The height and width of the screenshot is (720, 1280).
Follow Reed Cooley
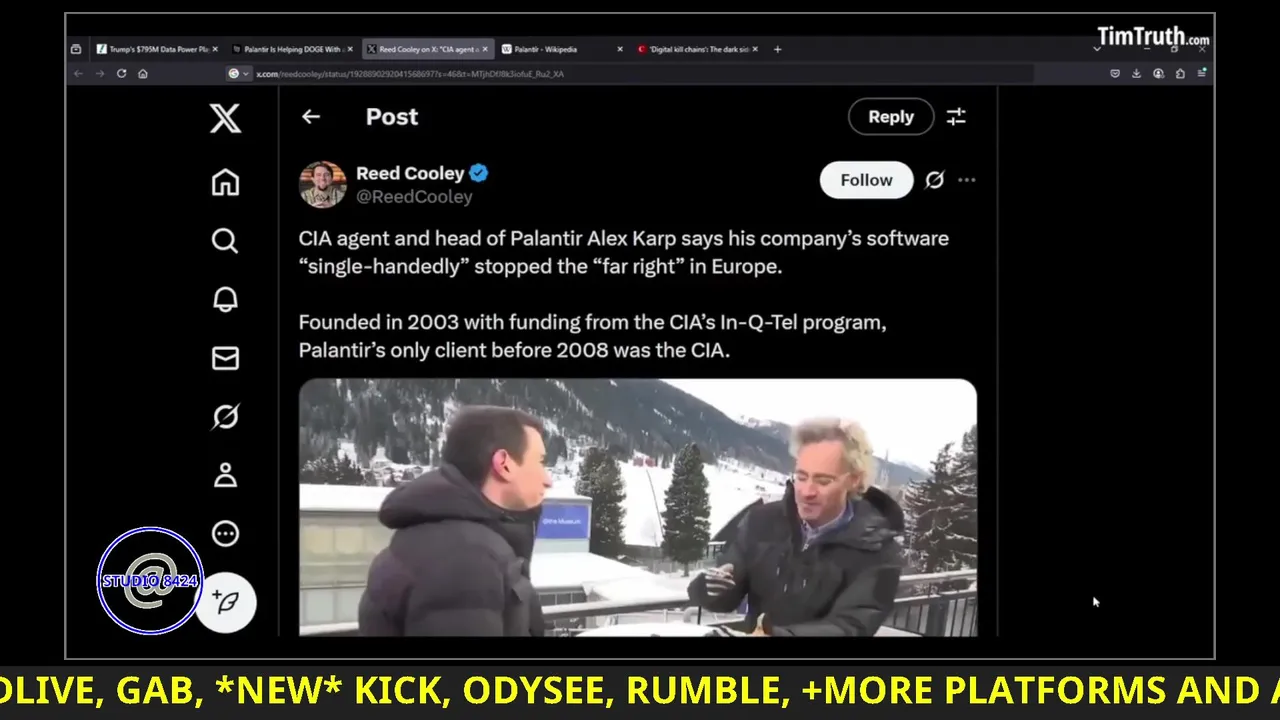click(x=866, y=180)
